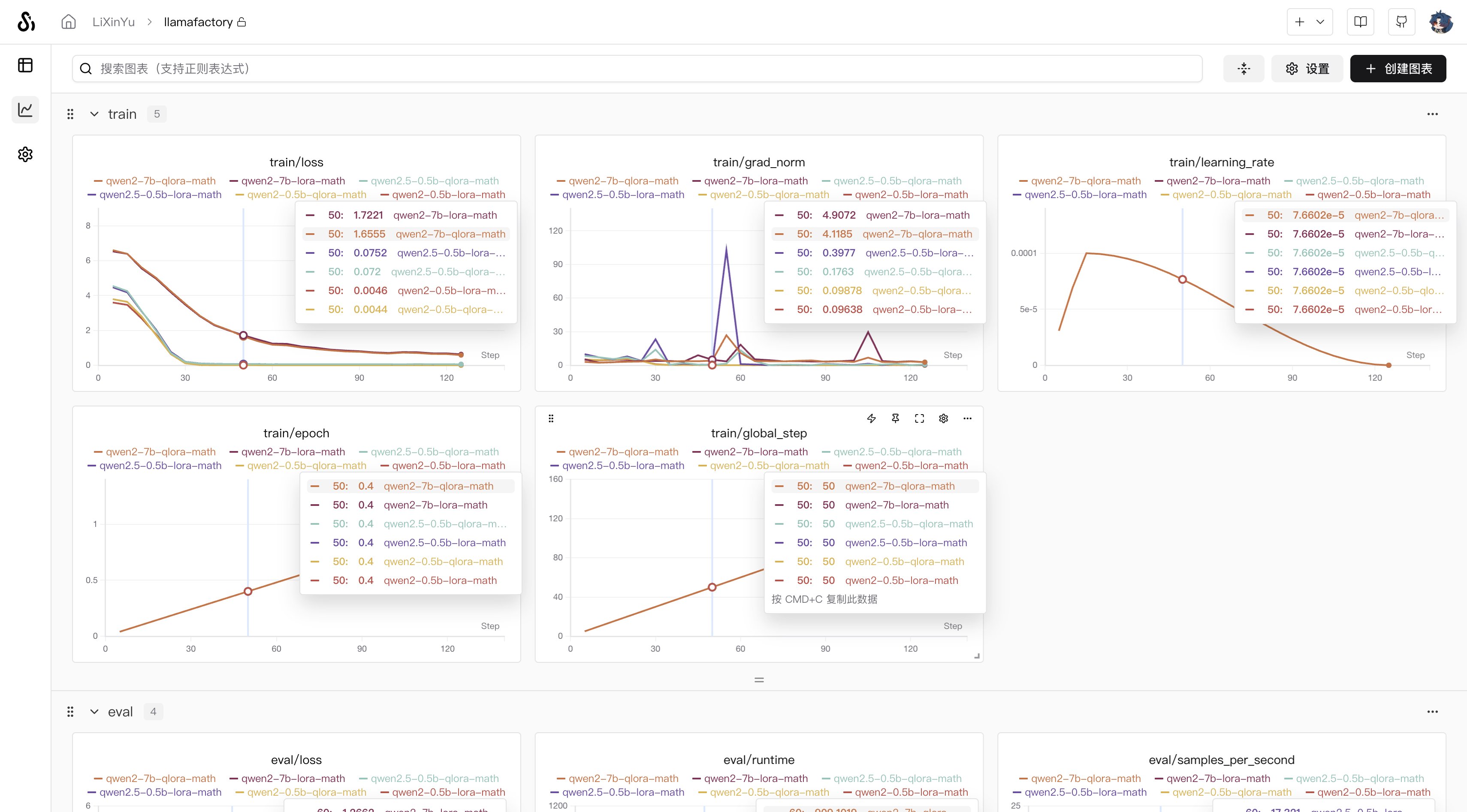The image size is (1467, 812).
Task: Open the documentation book icon
Action: pyautogui.click(x=1361, y=21)
